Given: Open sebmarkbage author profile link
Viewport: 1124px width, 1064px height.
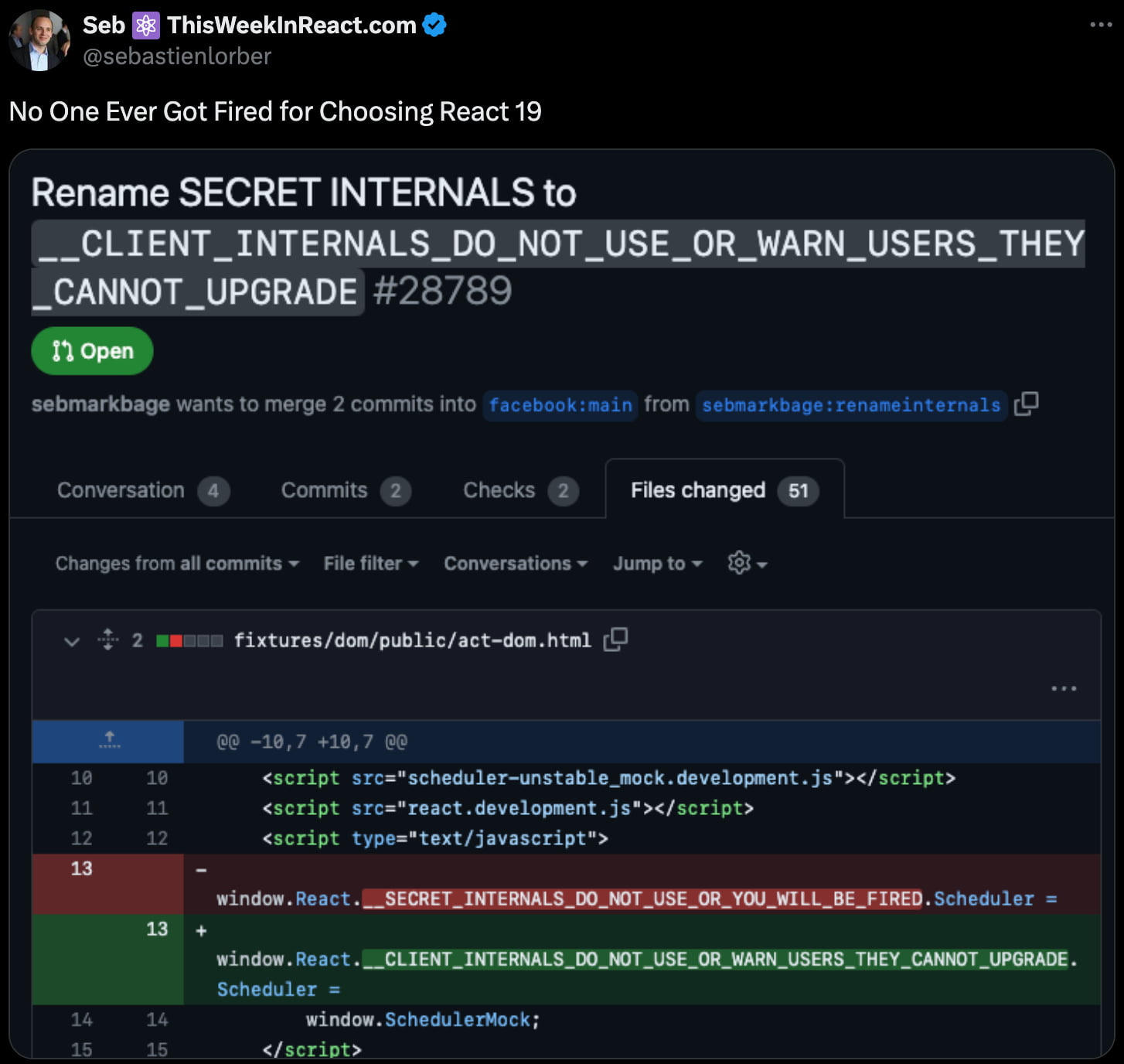Looking at the screenshot, I should point(100,404).
